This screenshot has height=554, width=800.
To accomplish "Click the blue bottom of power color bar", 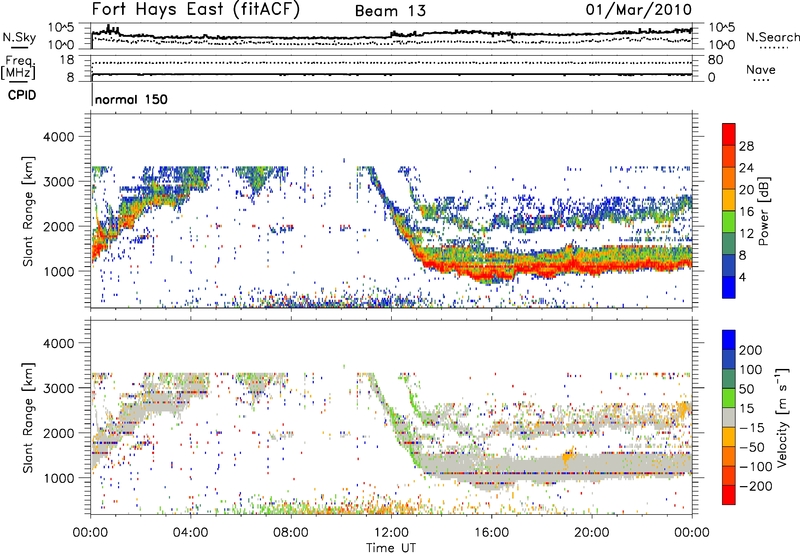I will tap(729, 287).
